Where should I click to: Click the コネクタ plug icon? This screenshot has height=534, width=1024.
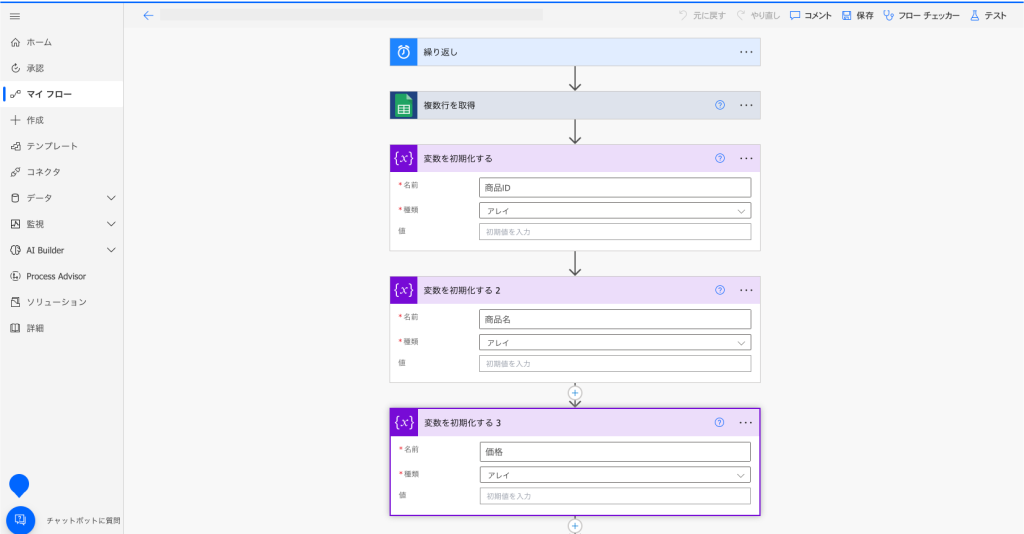[x=15, y=172]
